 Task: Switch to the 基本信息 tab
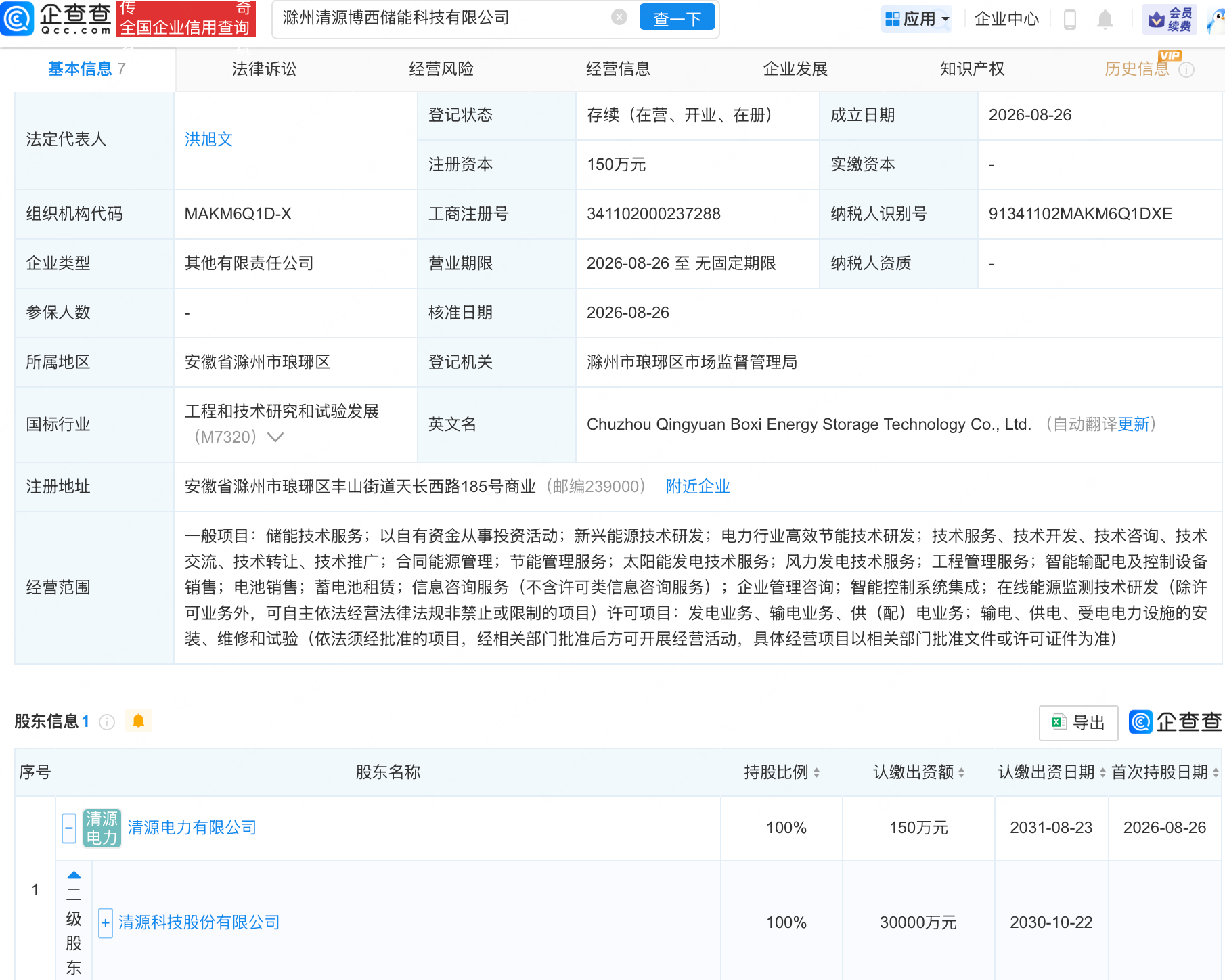tap(87, 69)
